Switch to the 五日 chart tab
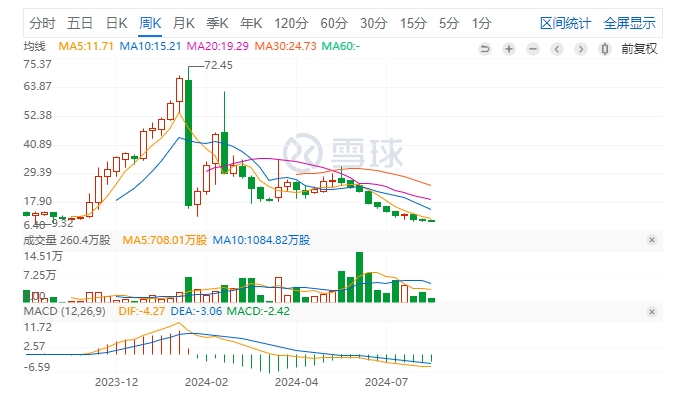 click(80, 23)
